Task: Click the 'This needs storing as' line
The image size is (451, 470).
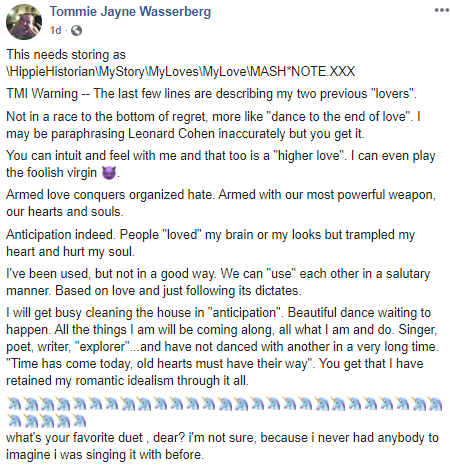Action: click(x=66, y=55)
